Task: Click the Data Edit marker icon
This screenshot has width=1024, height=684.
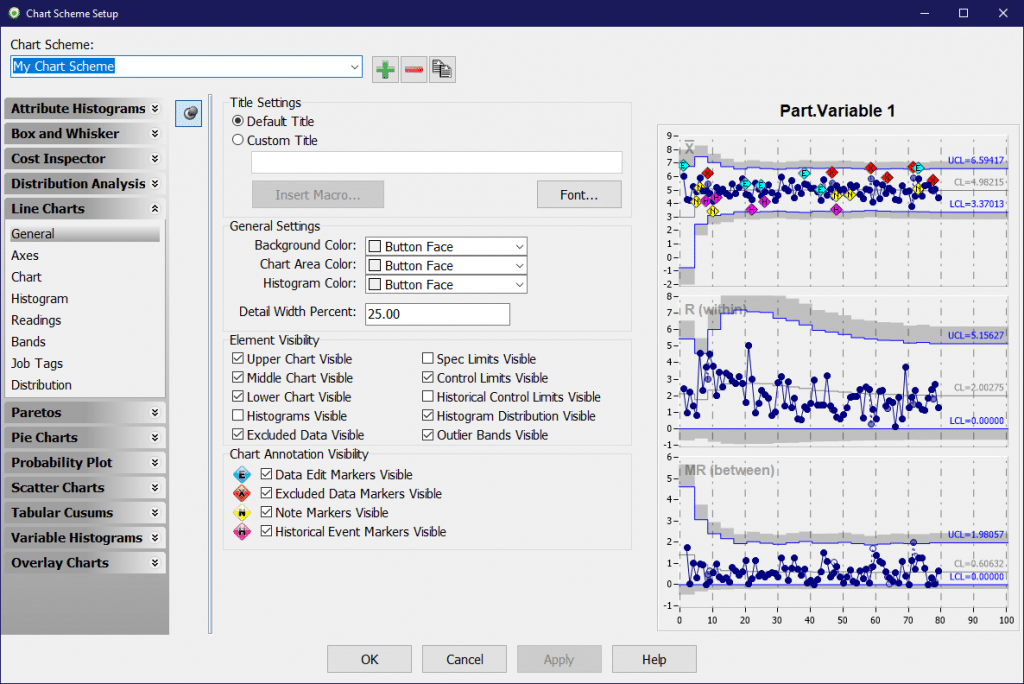Action: tap(241, 475)
